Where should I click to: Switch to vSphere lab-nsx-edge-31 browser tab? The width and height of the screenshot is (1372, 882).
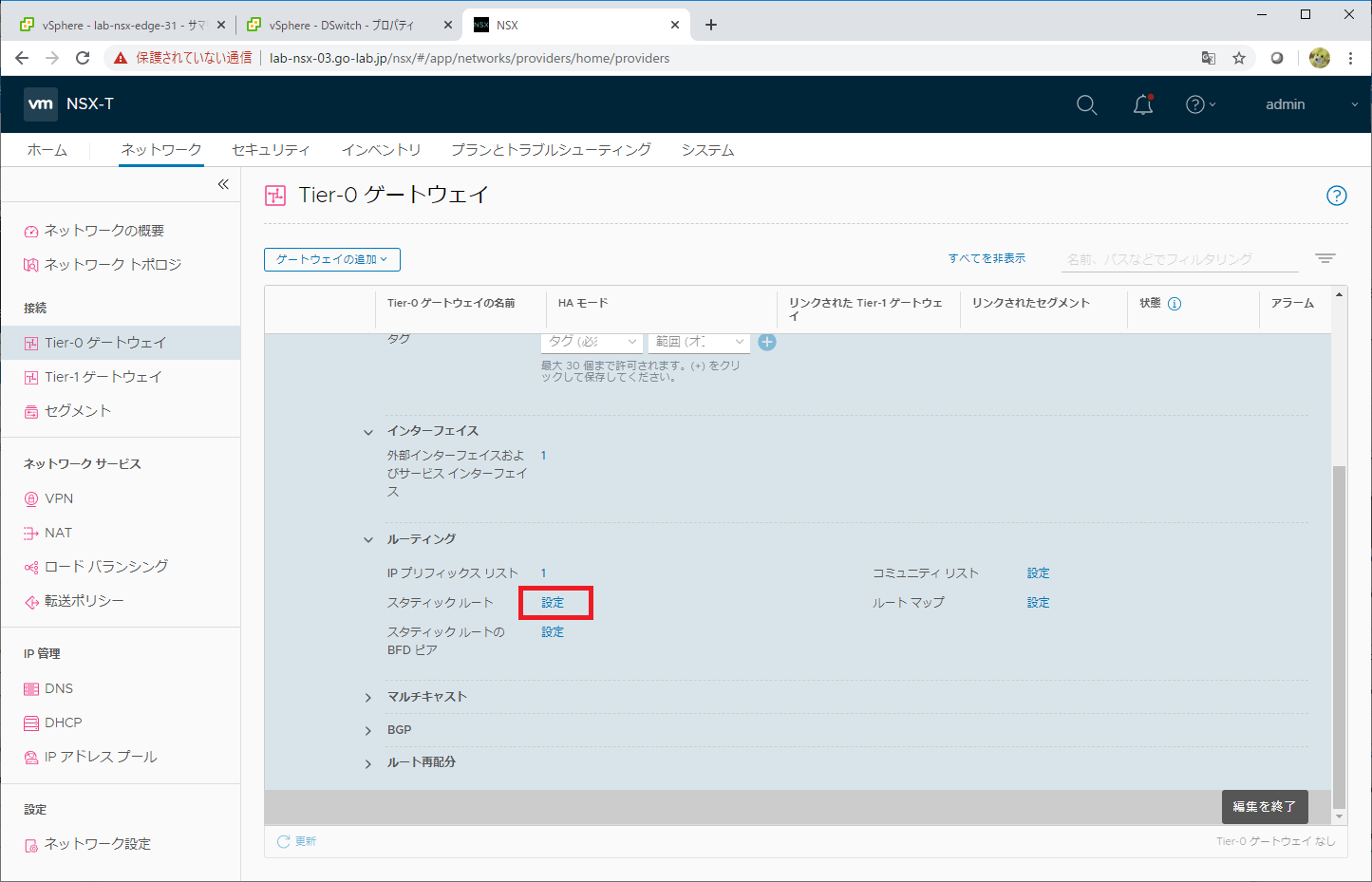pos(122,26)
